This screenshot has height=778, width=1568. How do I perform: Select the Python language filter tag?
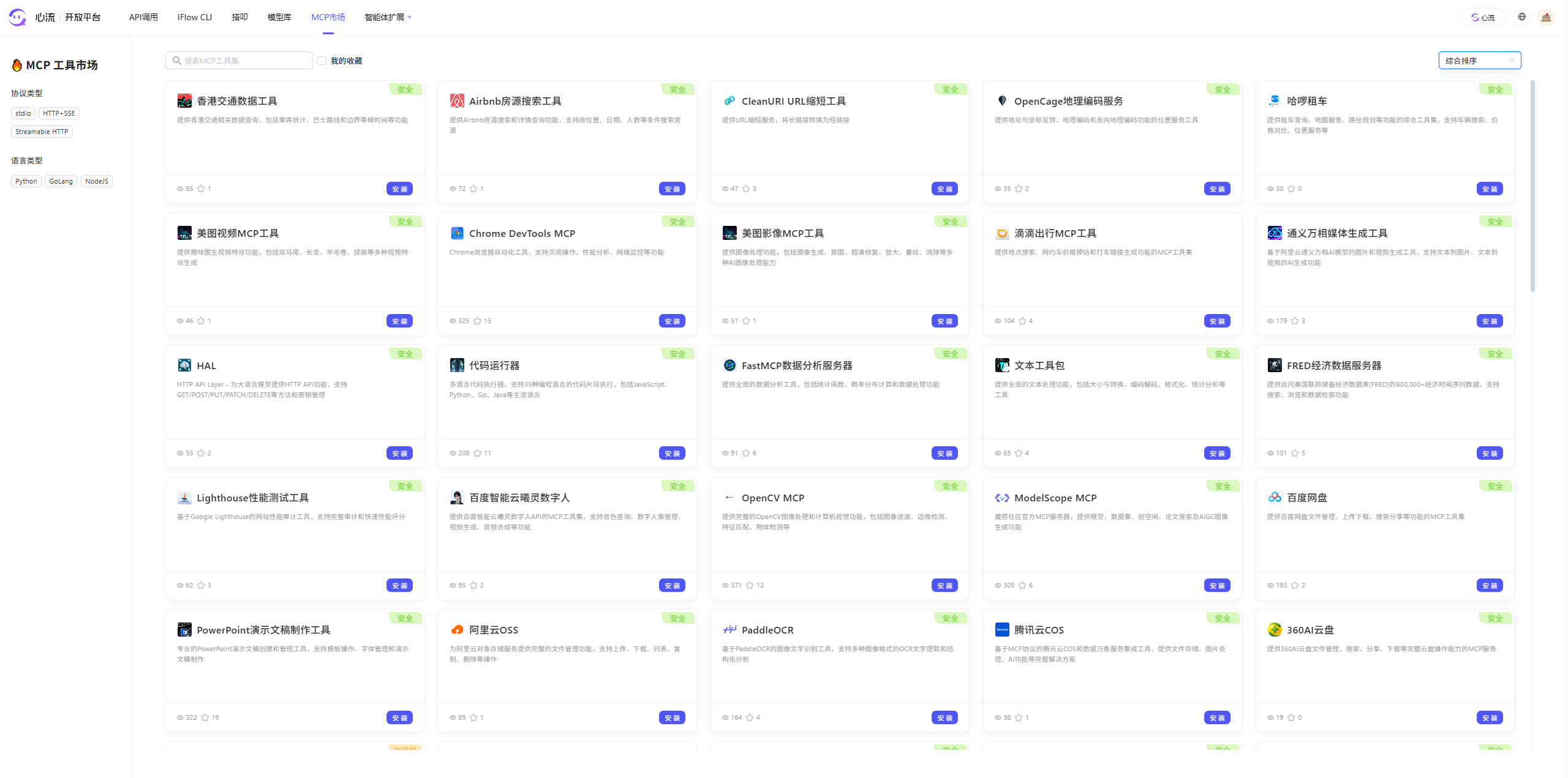coord(26,181)
